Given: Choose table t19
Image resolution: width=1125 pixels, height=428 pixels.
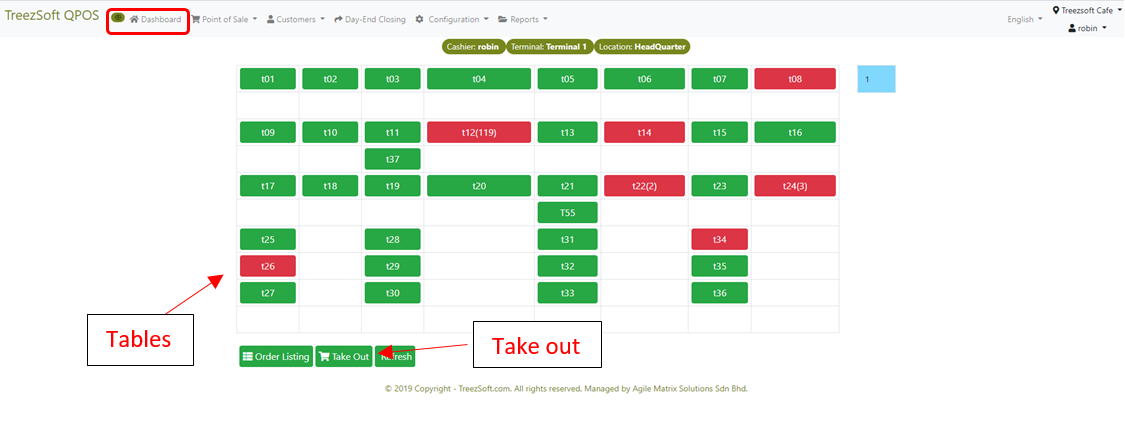Looking at the screenshot, I should tap(392, 186).
